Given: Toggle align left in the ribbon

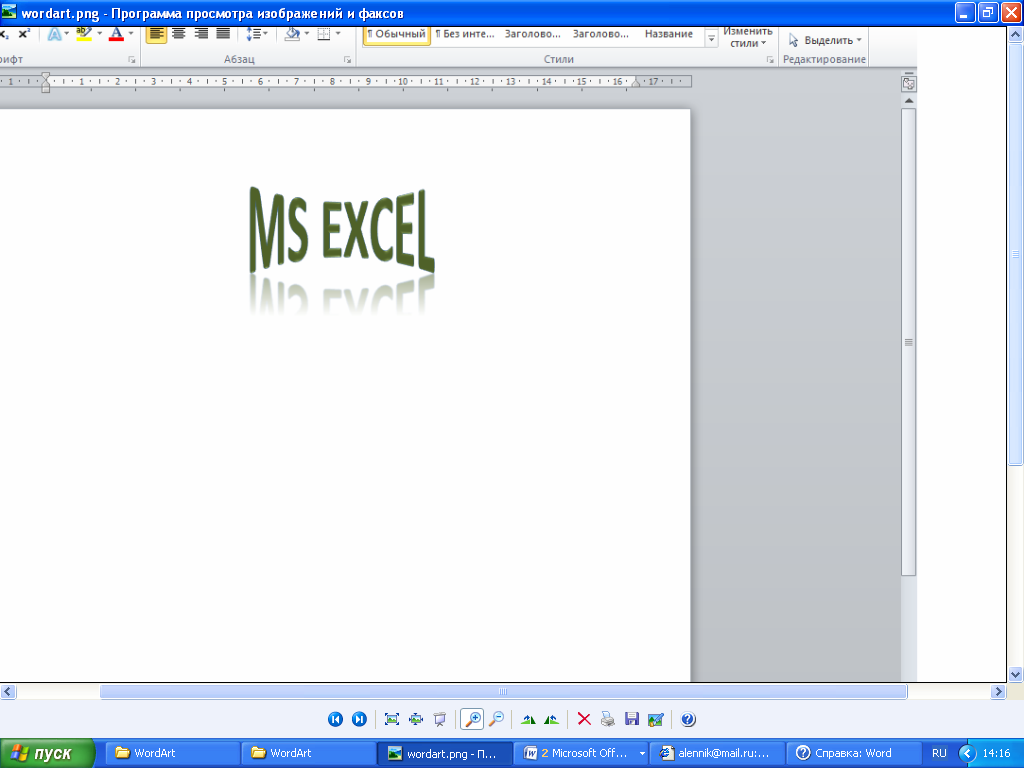Looking at the screenshot, I should pyautogui.click(x=156, y=34).
